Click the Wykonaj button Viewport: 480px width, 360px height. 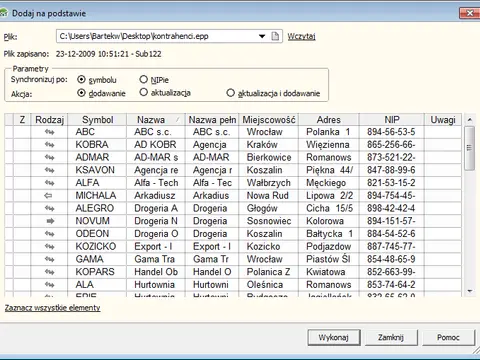click(334, 337)
